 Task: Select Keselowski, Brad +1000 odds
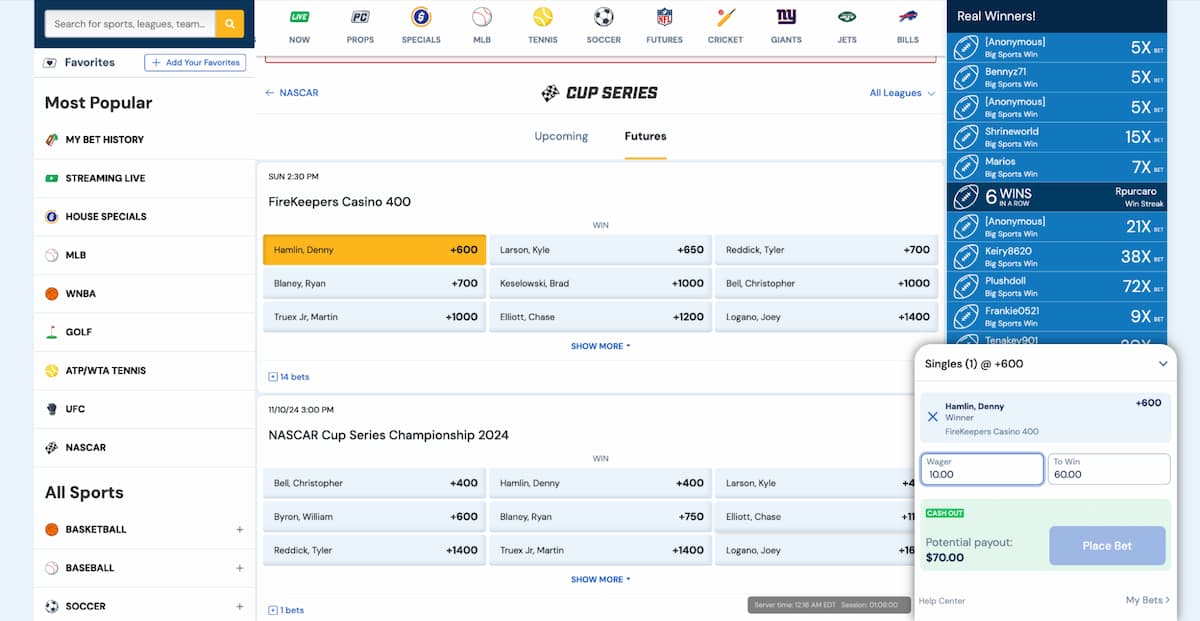[601, 283]
